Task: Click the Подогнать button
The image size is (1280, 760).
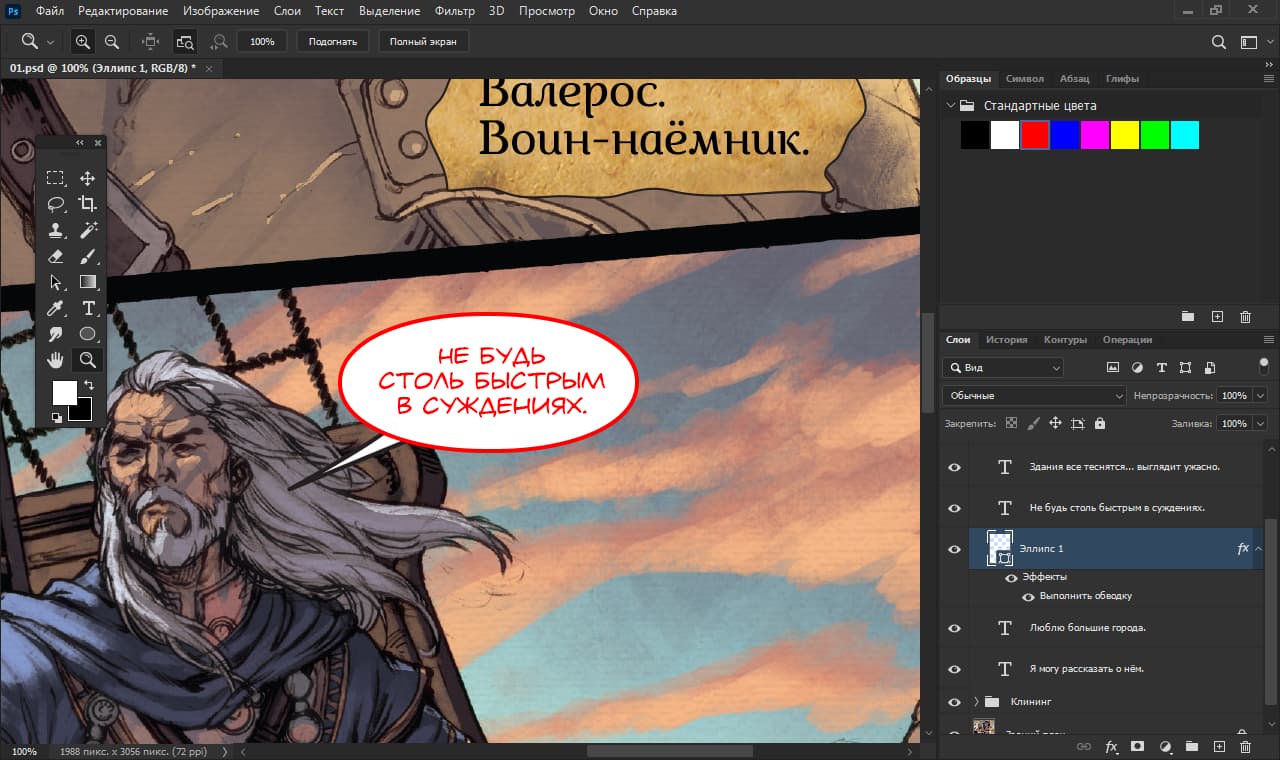Action: (x=333, y=42)
